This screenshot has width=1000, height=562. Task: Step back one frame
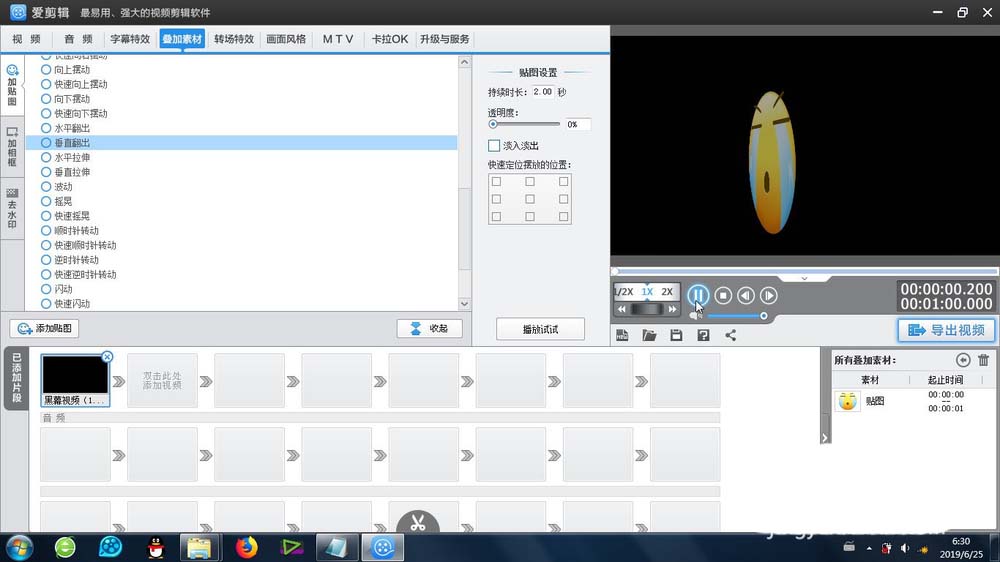746,295
